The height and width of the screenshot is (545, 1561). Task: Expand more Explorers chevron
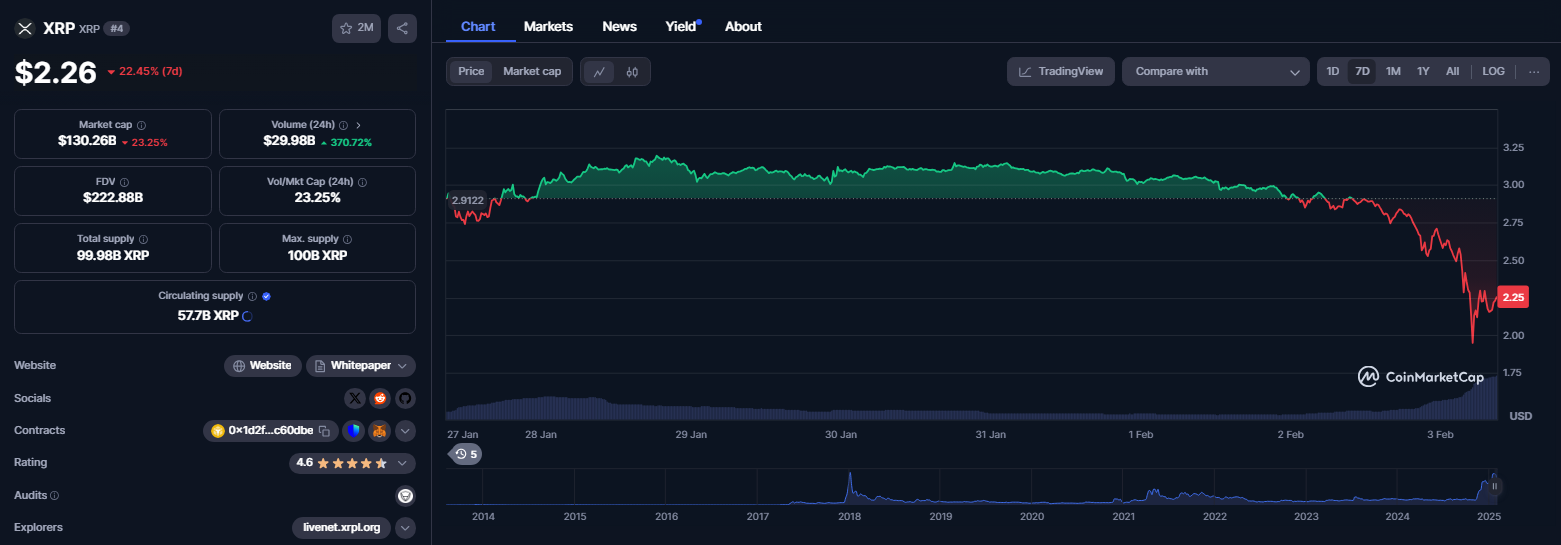click(x=405, y=527)
